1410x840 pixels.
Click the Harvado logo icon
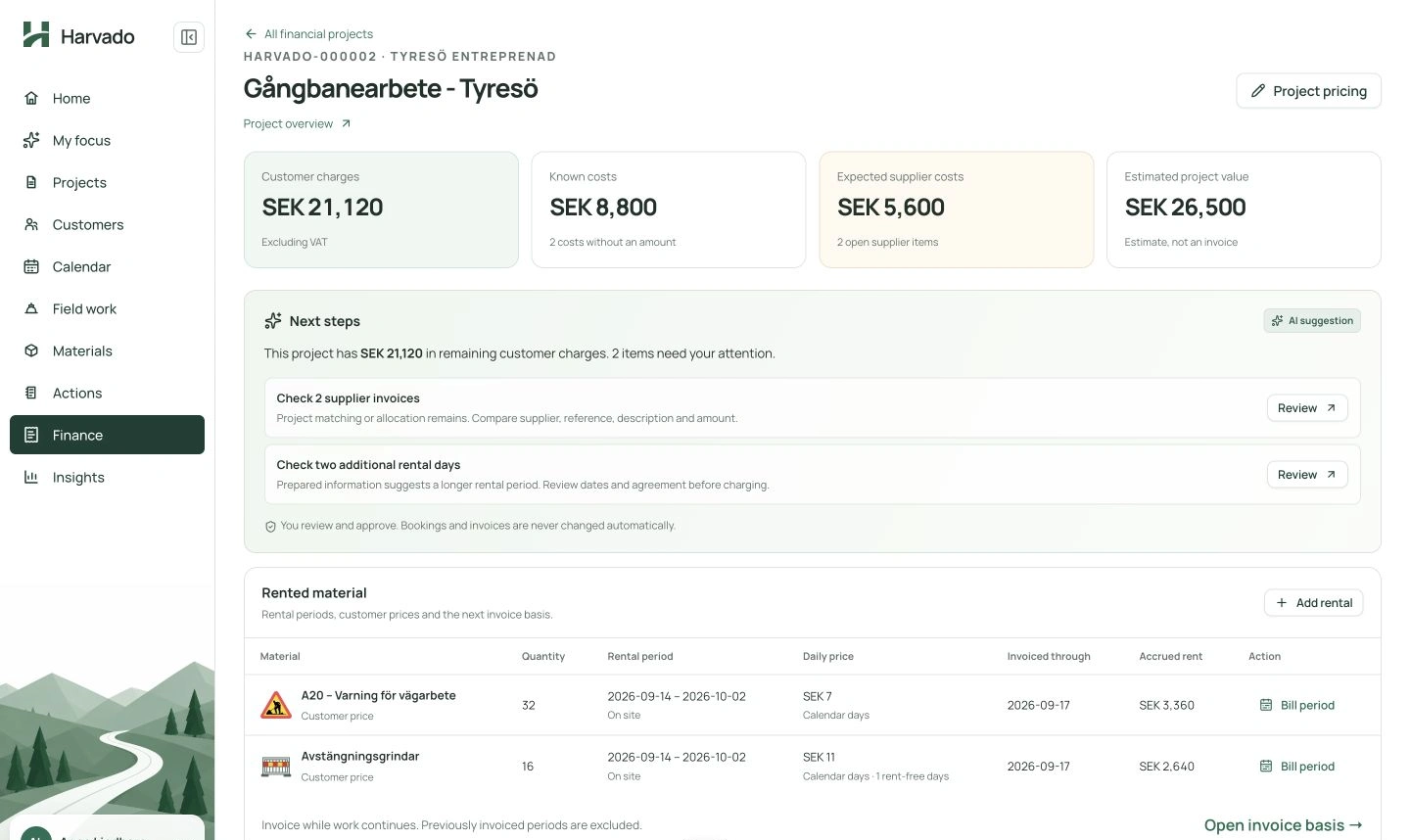(36, 34)
